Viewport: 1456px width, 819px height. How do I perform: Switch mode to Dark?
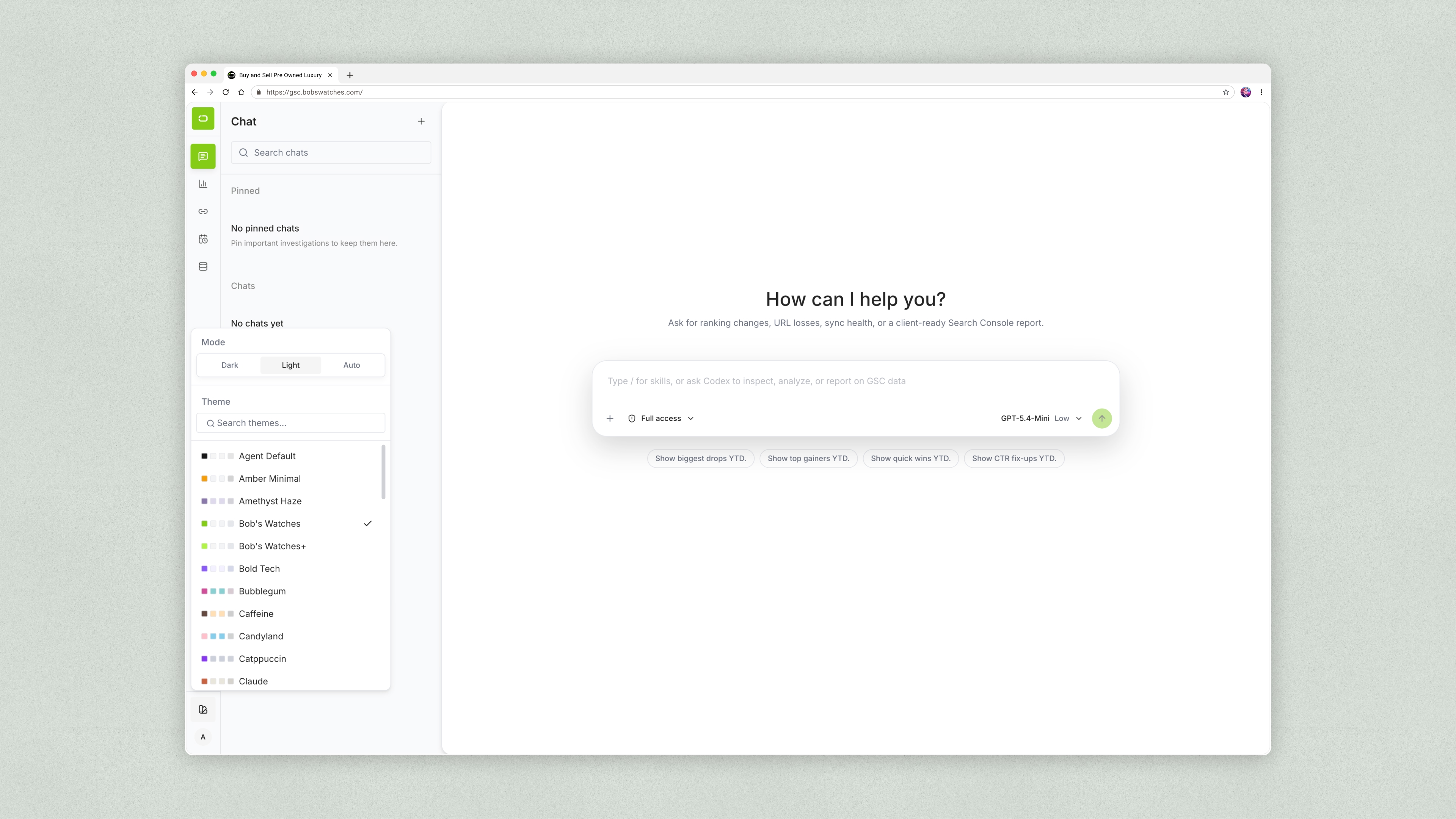coord(229,365)
